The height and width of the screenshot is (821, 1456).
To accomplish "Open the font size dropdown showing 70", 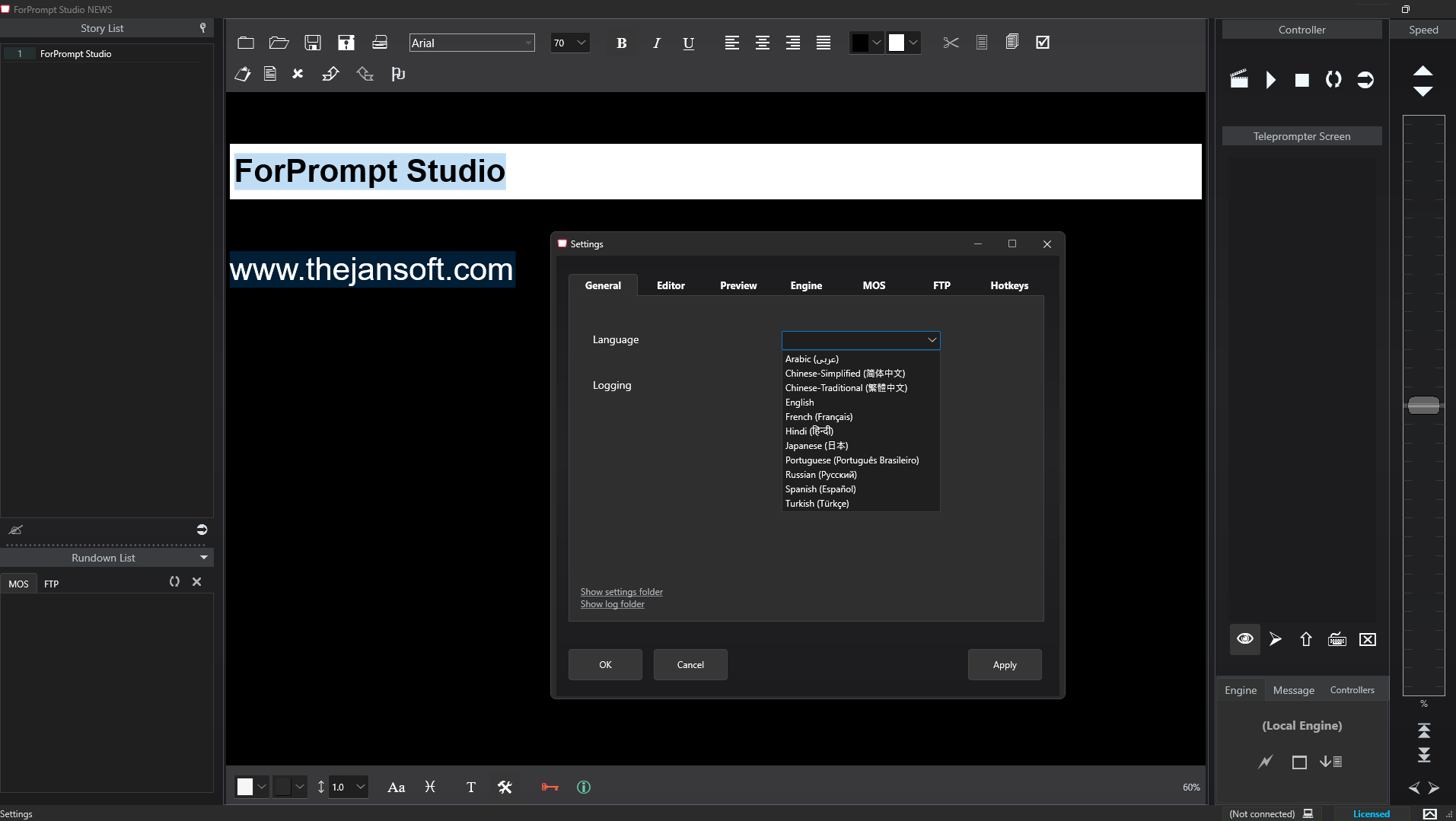I will (570, 43).
